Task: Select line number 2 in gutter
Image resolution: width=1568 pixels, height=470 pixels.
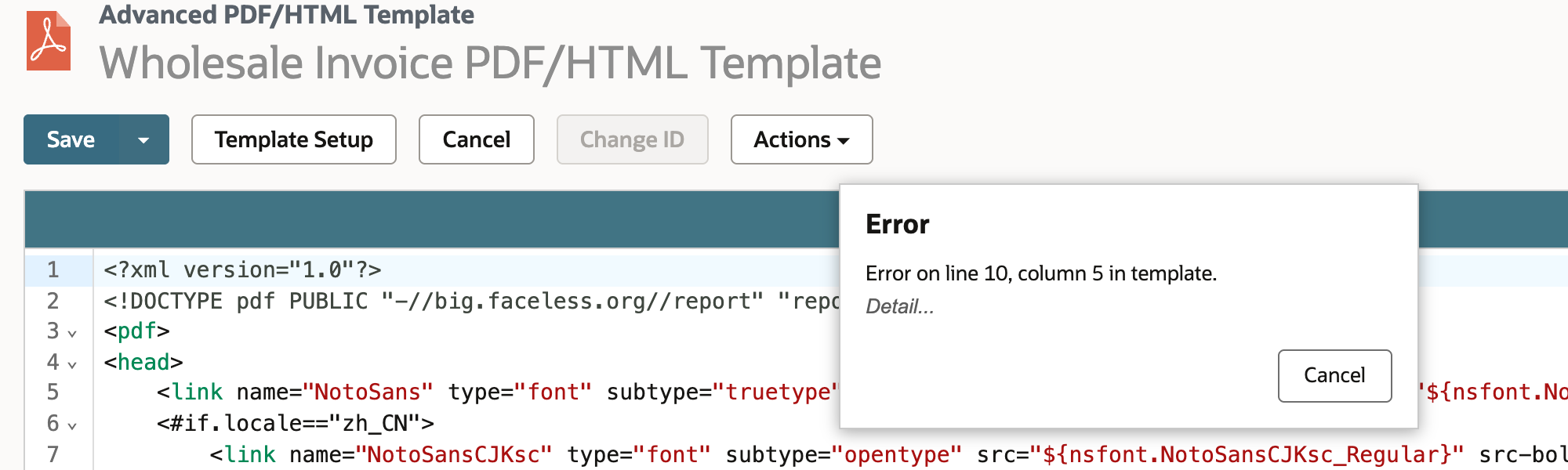Action: [53, 301]
